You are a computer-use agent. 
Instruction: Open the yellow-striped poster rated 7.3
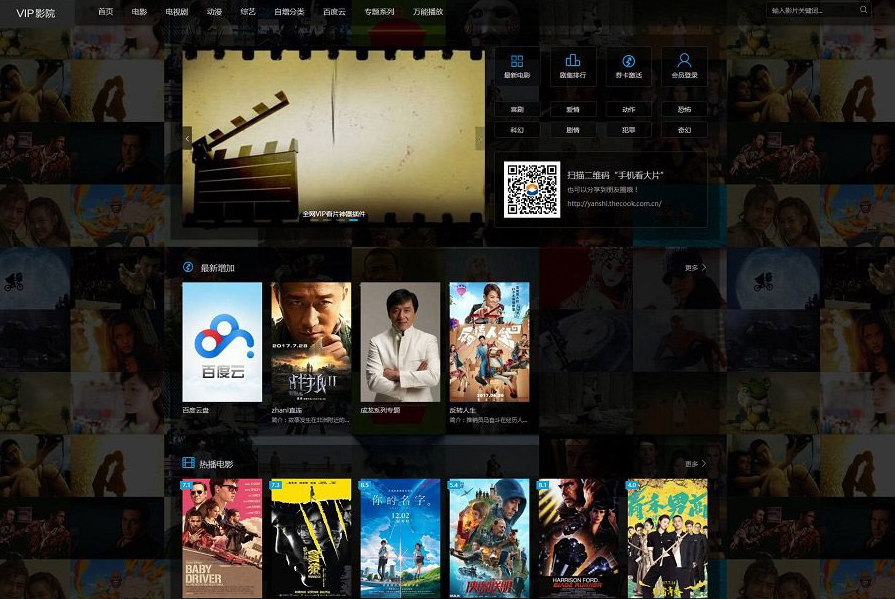[x=311, y=538]
